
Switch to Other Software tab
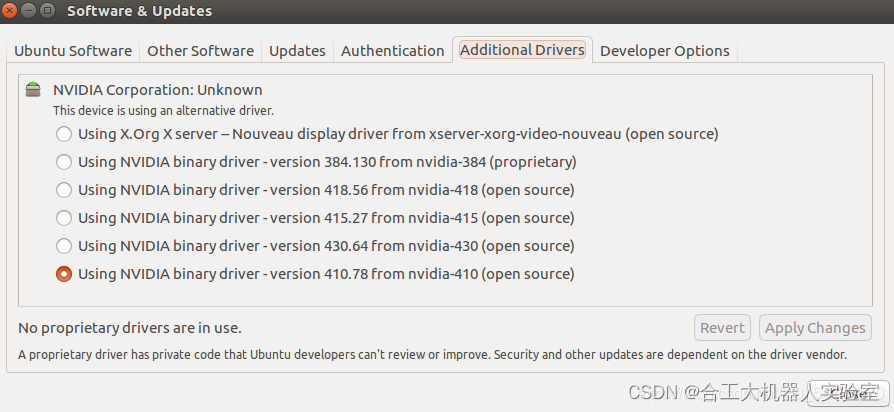click(x=200, y=51)
